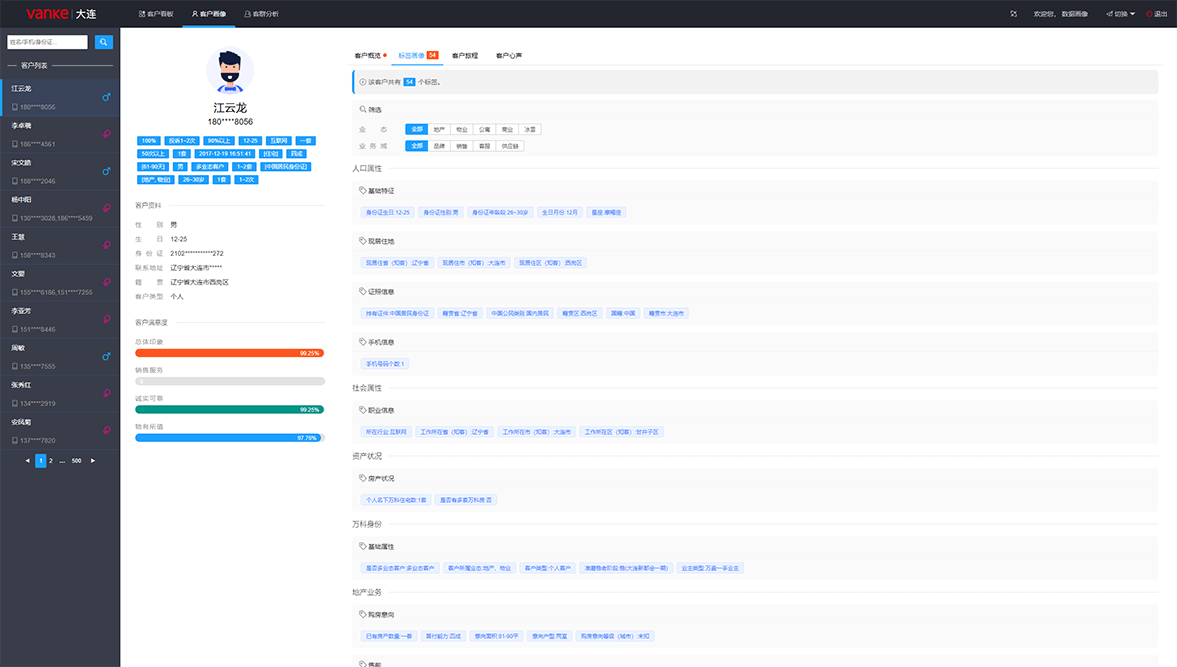Image resolution: width=1177 pixels, height=667 pixels.
Task: Switch to the 客户心声 tab
Action: [x=509, y=56]
